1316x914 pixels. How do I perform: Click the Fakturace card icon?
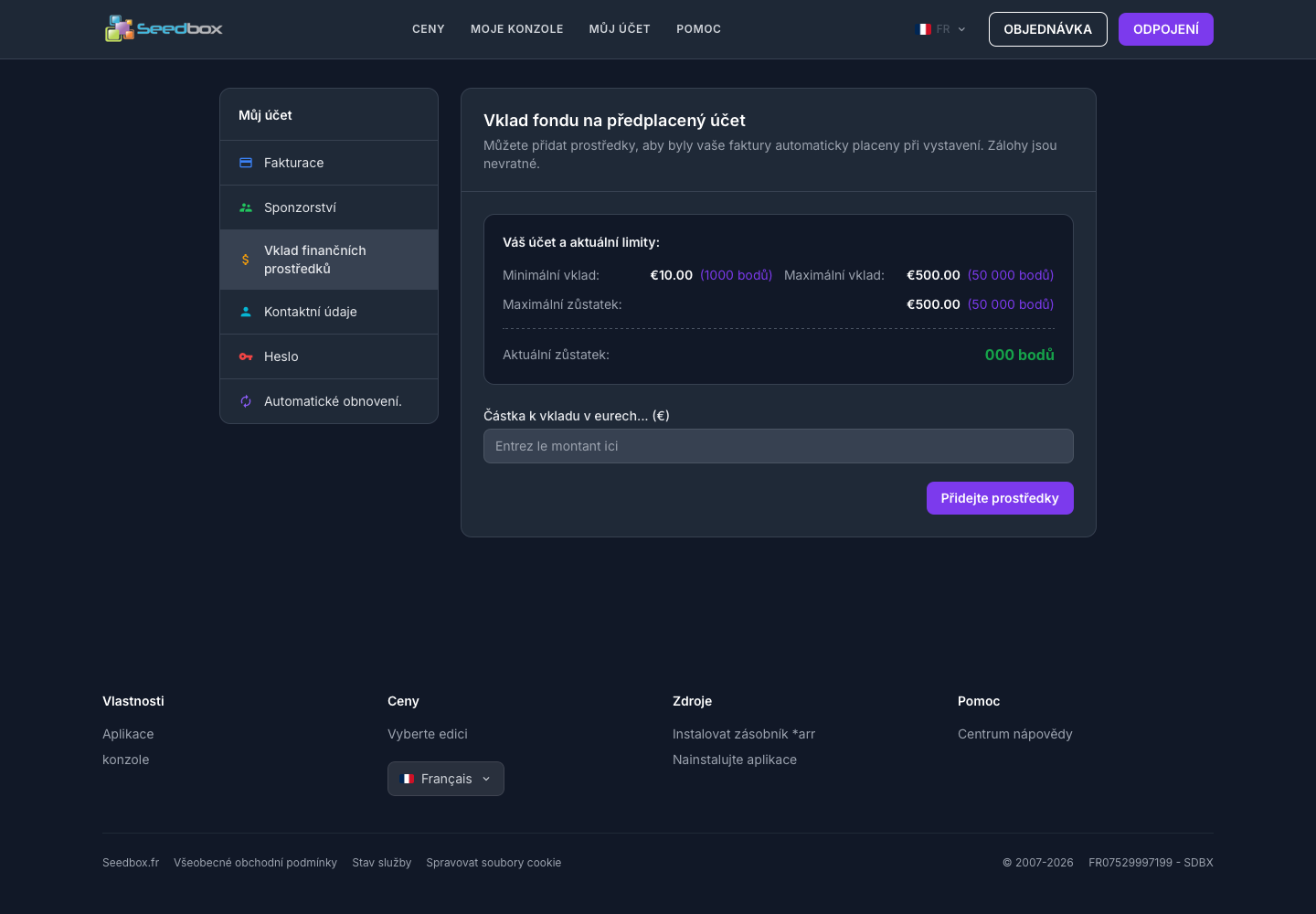point(246,163)
